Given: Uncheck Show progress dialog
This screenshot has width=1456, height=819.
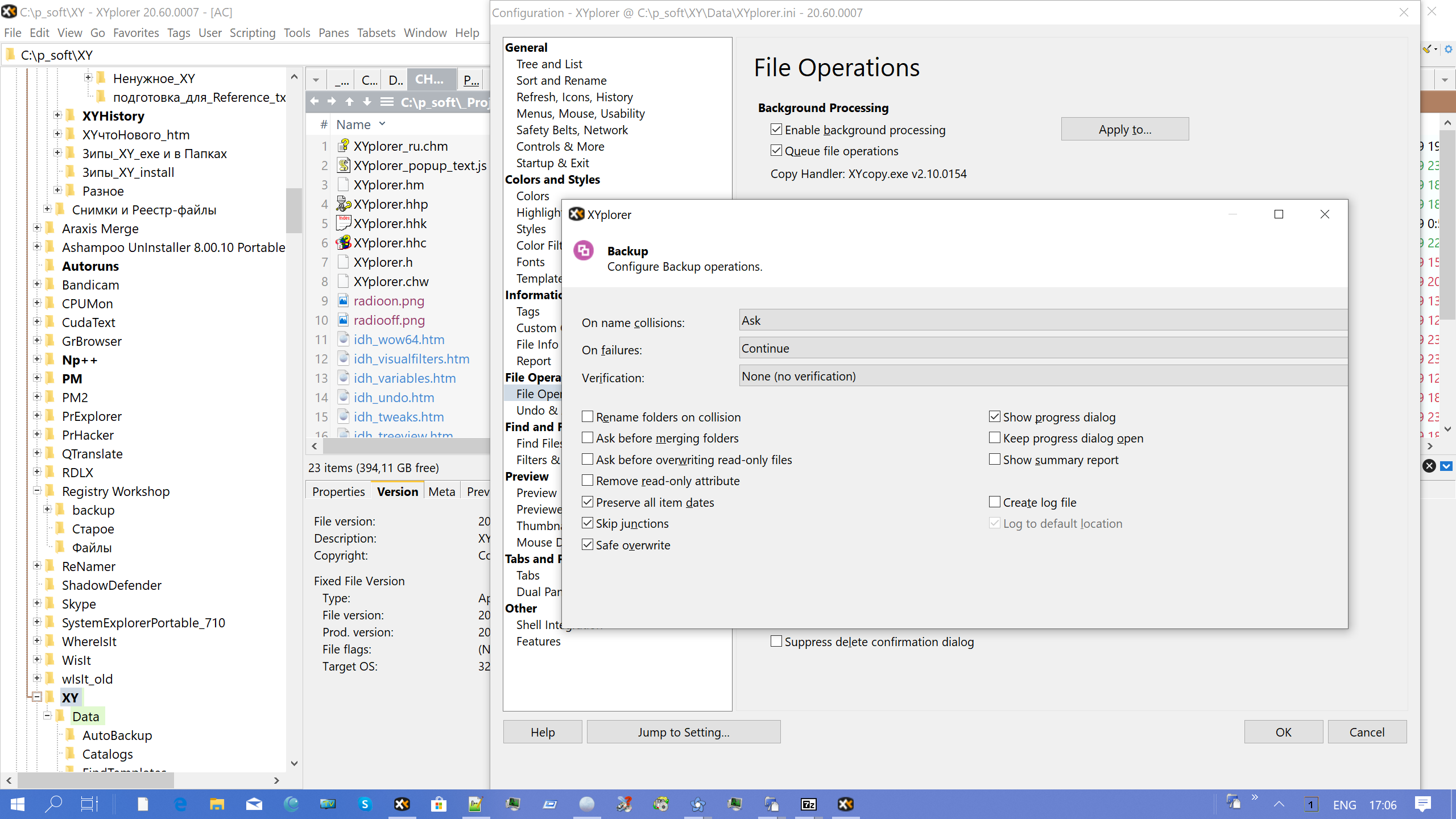Looking at the screenshot, I should (995, 417).
